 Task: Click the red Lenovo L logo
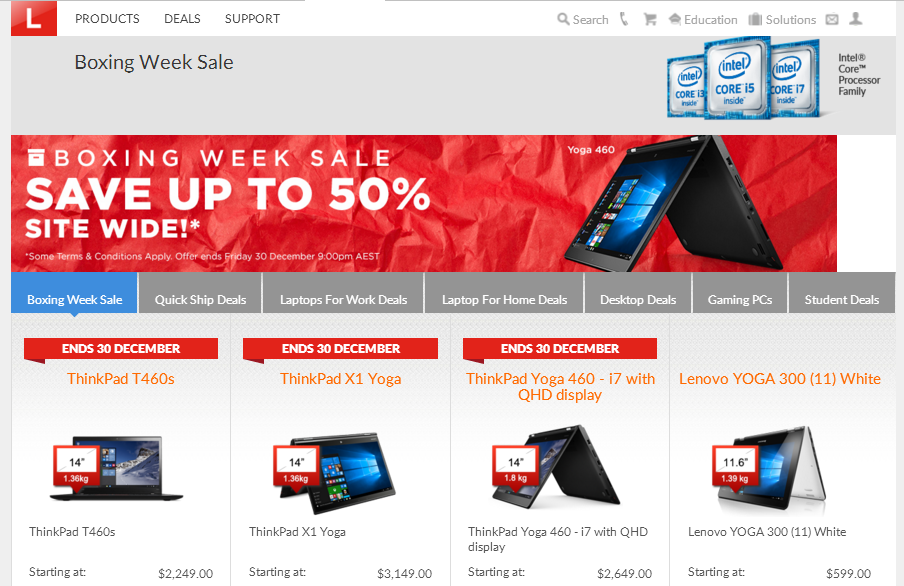point(34,18)
